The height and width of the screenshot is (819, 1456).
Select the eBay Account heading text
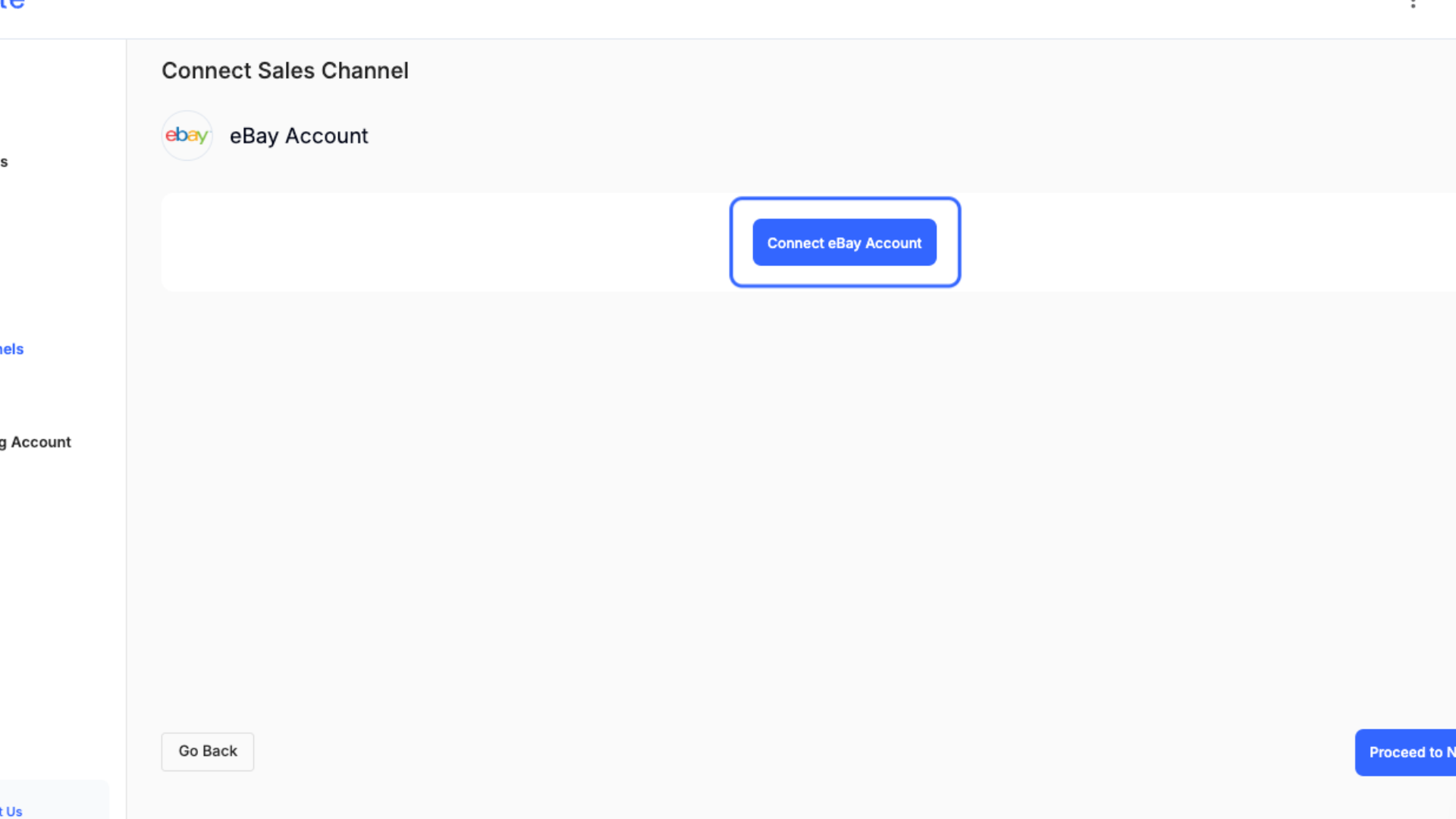click(299, 136)
